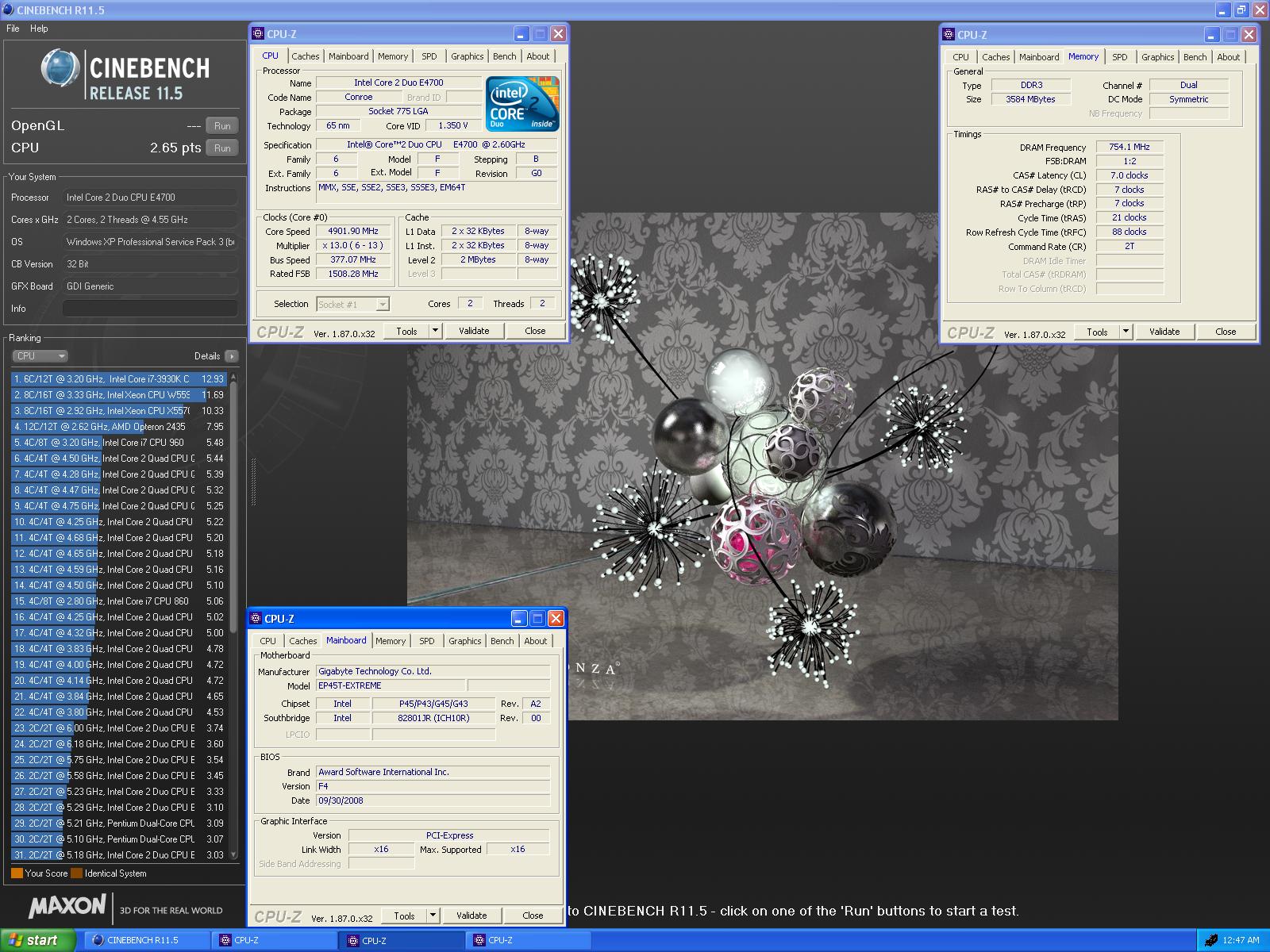This screenshot has width=1270, height=952.
Task: Open the CPU ranking type dropdown
Action: tap(40, 356)
